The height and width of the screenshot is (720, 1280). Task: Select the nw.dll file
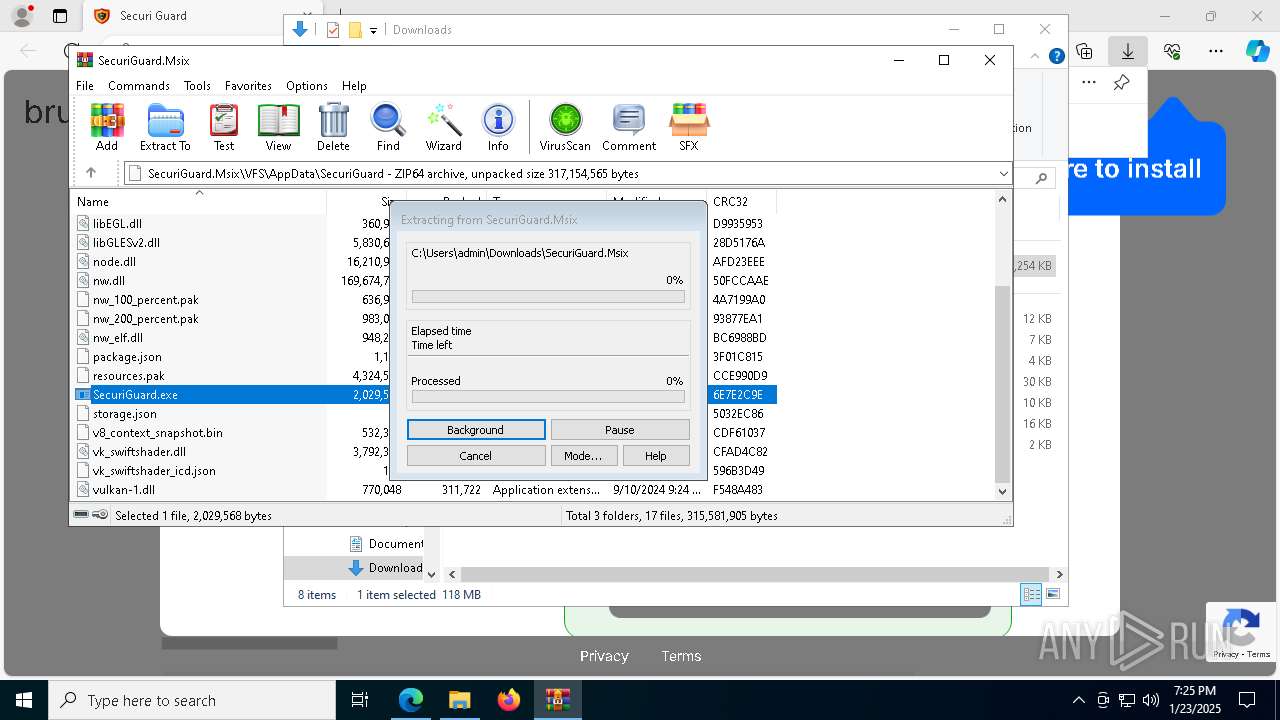coord(109,281)
